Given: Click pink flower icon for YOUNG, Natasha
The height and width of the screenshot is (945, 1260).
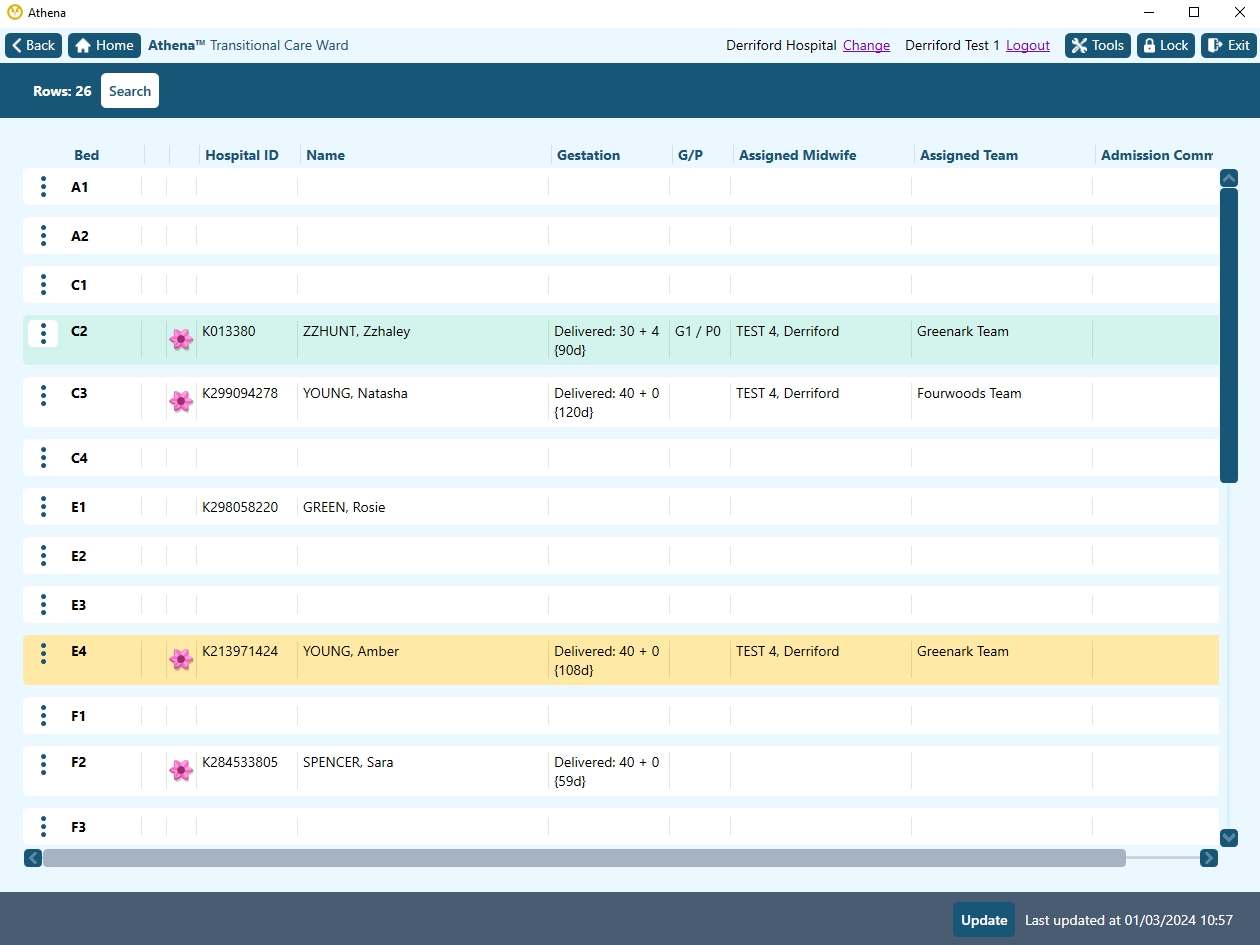Looking at the screenshot, I should coord(181,401).
